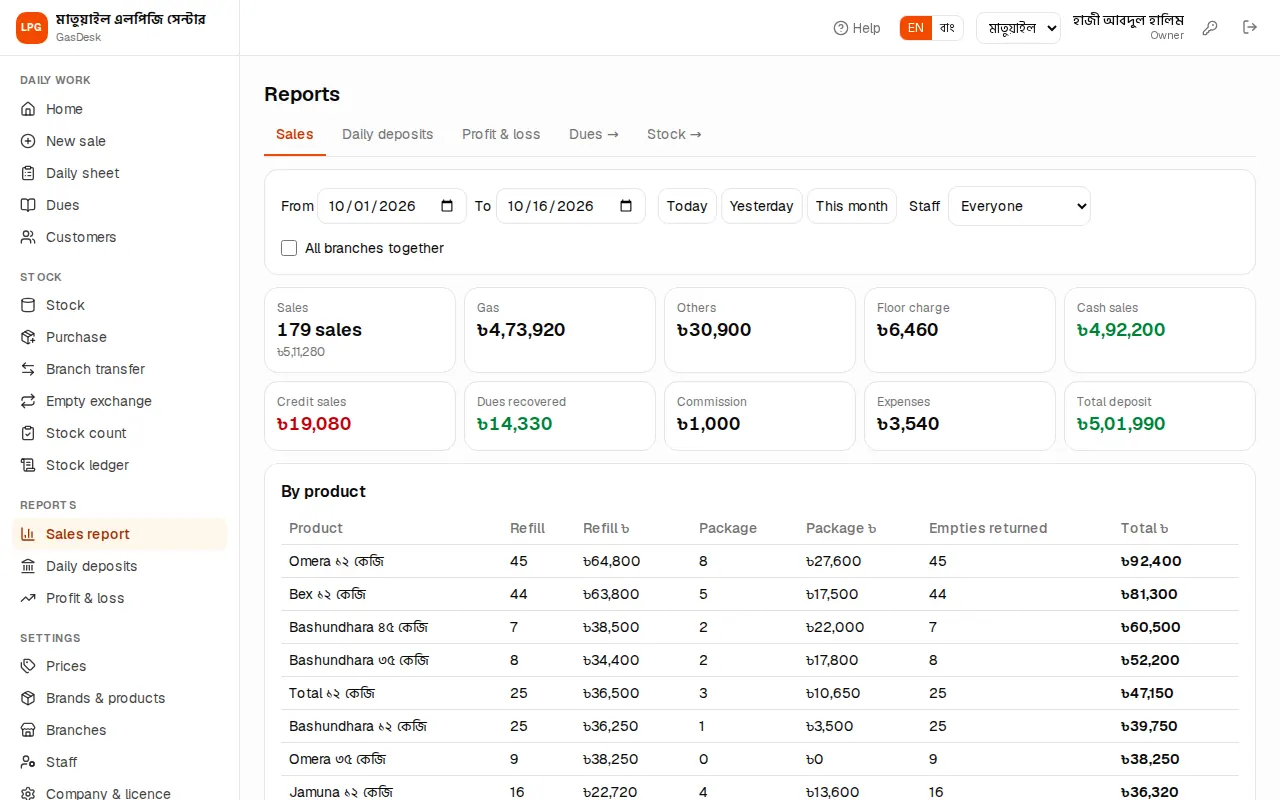Open the মাতুয়াইল branch dropdown

point(1018,28)
